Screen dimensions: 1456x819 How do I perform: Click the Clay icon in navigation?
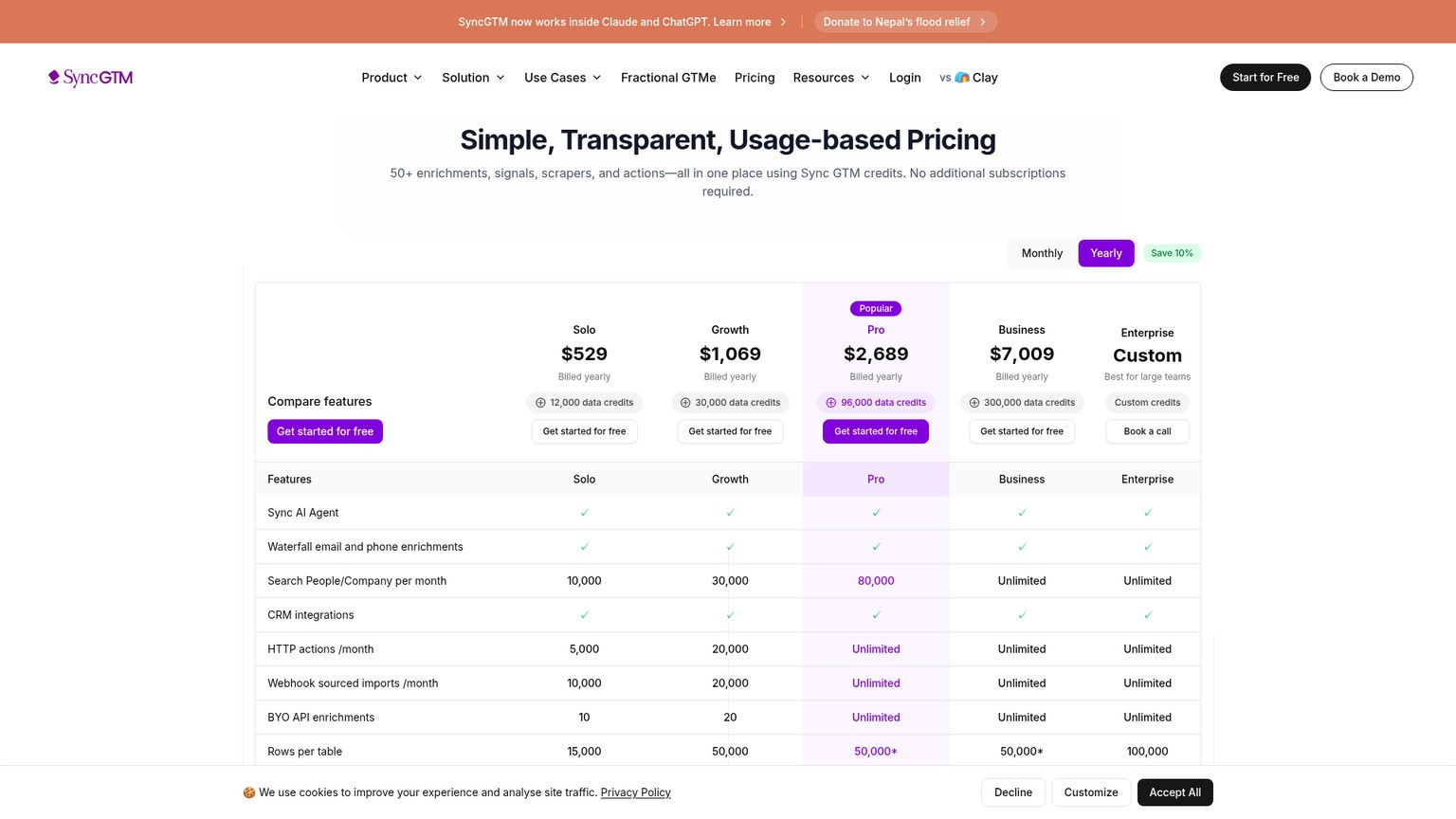[961, 78]
